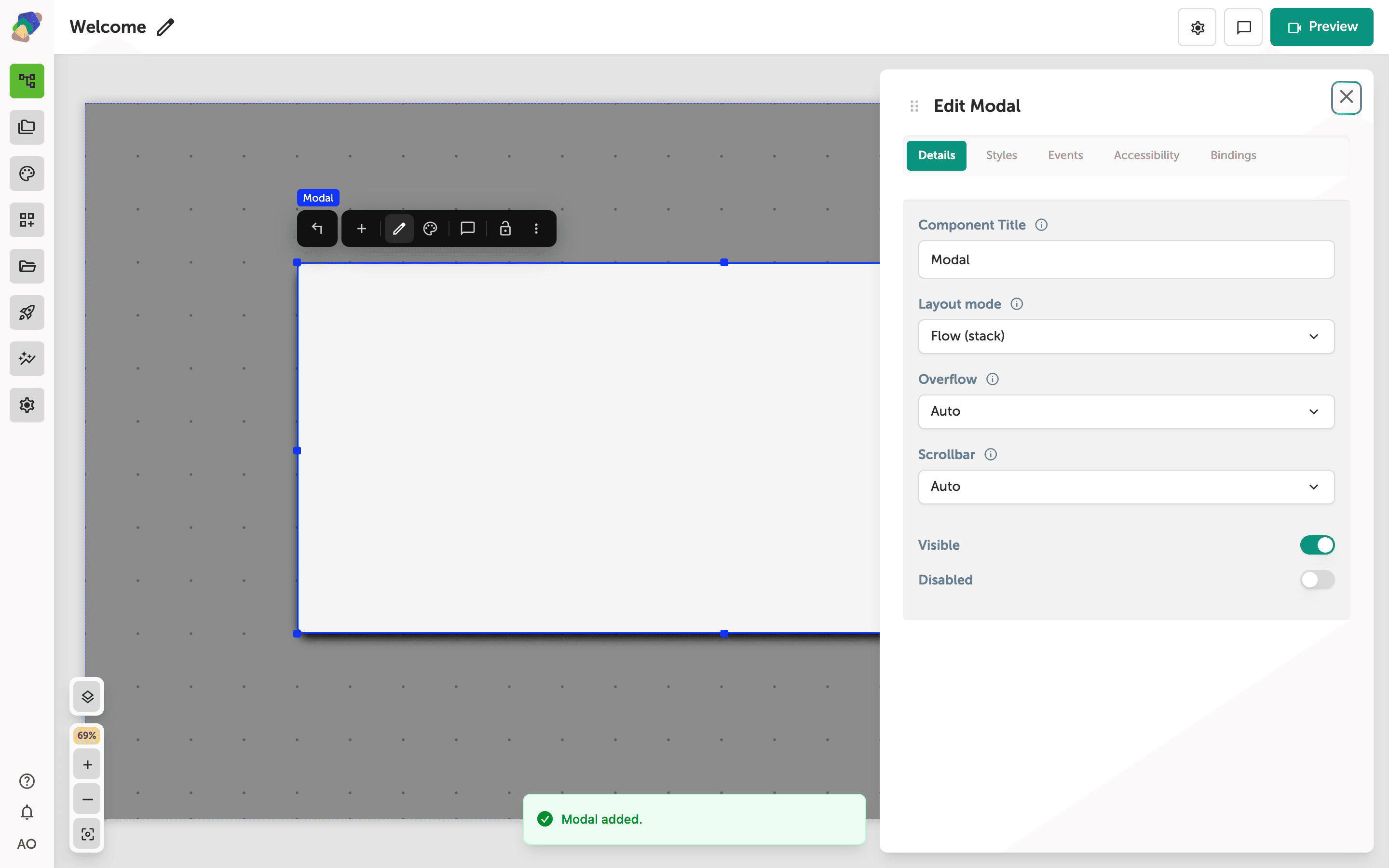This screenshot has height=868, width=1389.
Task: Close the Edit Modal panel
Action: click(1346, 97)
